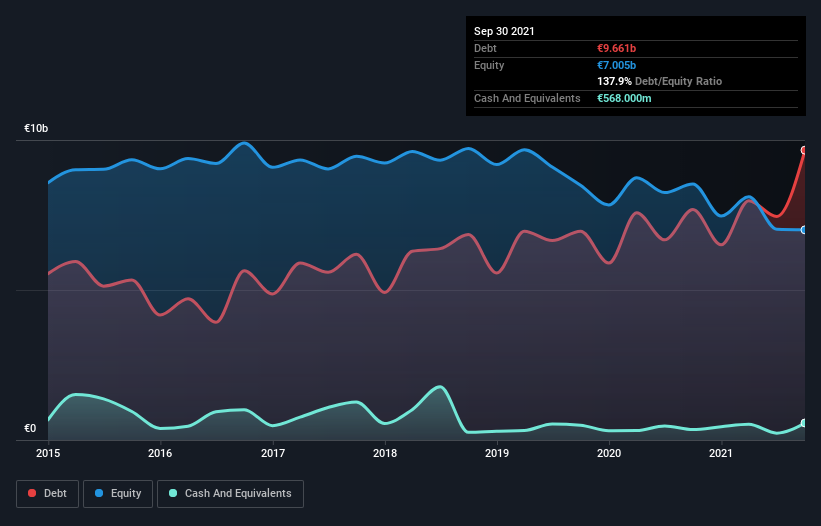Viewport: 821px width, 526px height.
Task: Click the 2020 x-axis label
Action: pos(609,453)
